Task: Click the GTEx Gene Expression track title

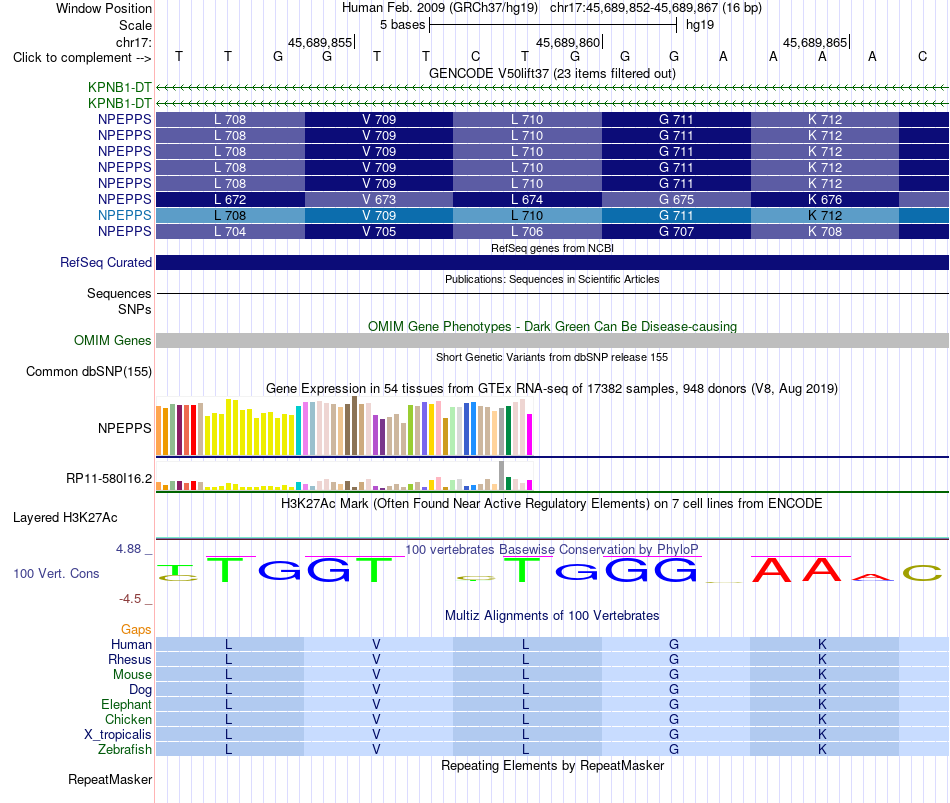Action: pyautogui.click(x=552, y=388)
